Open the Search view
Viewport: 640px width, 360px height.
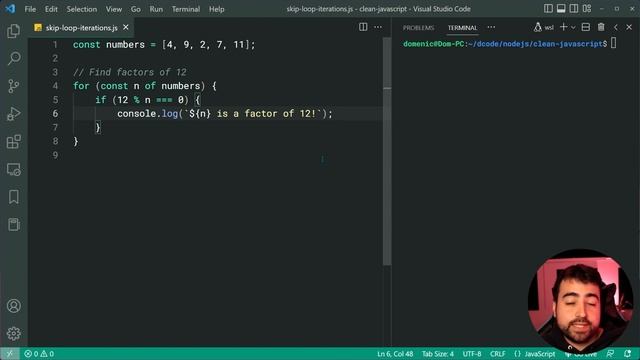coord(13,58)
